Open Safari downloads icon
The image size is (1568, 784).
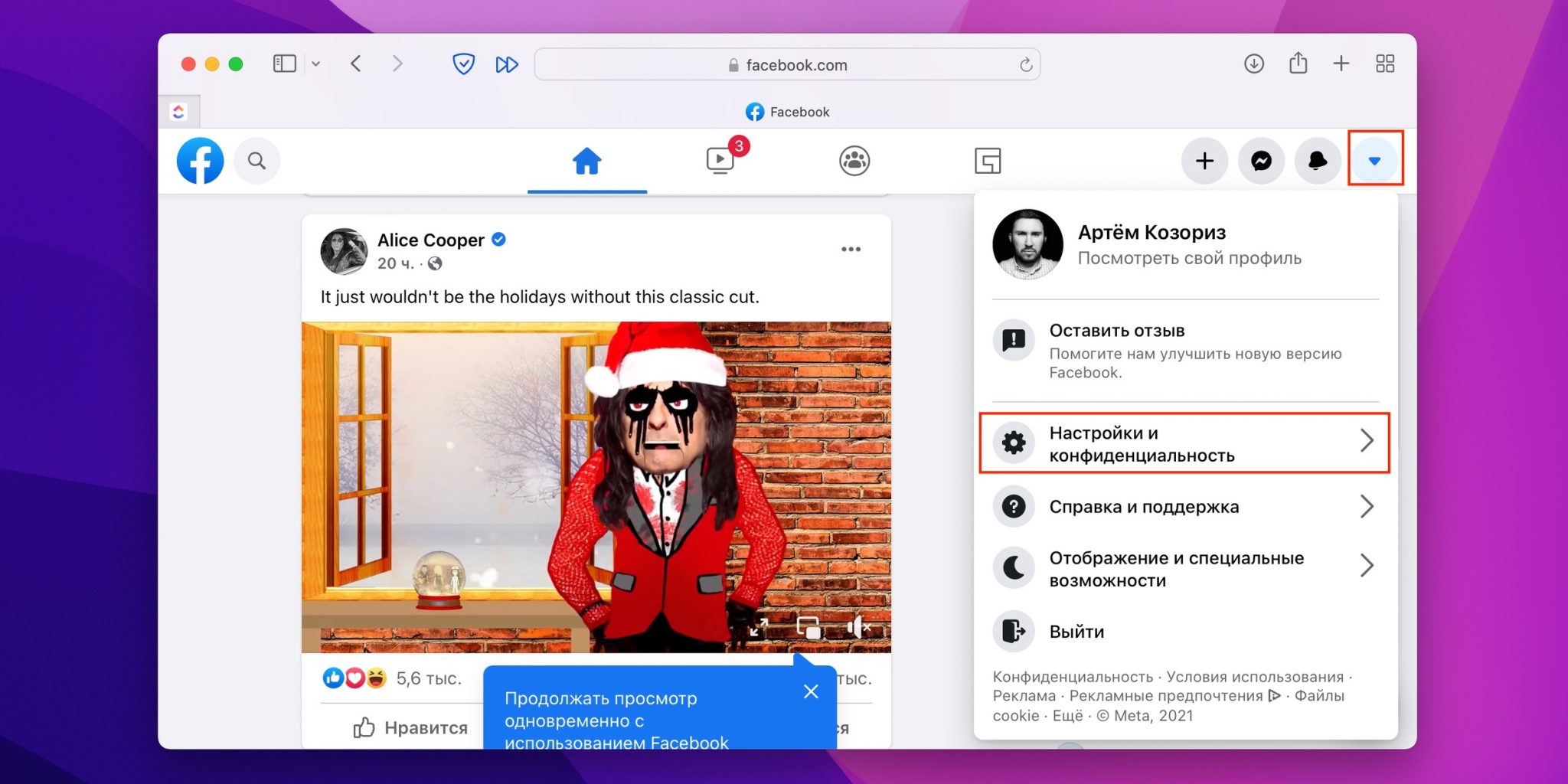click(x=1253, y=64)
